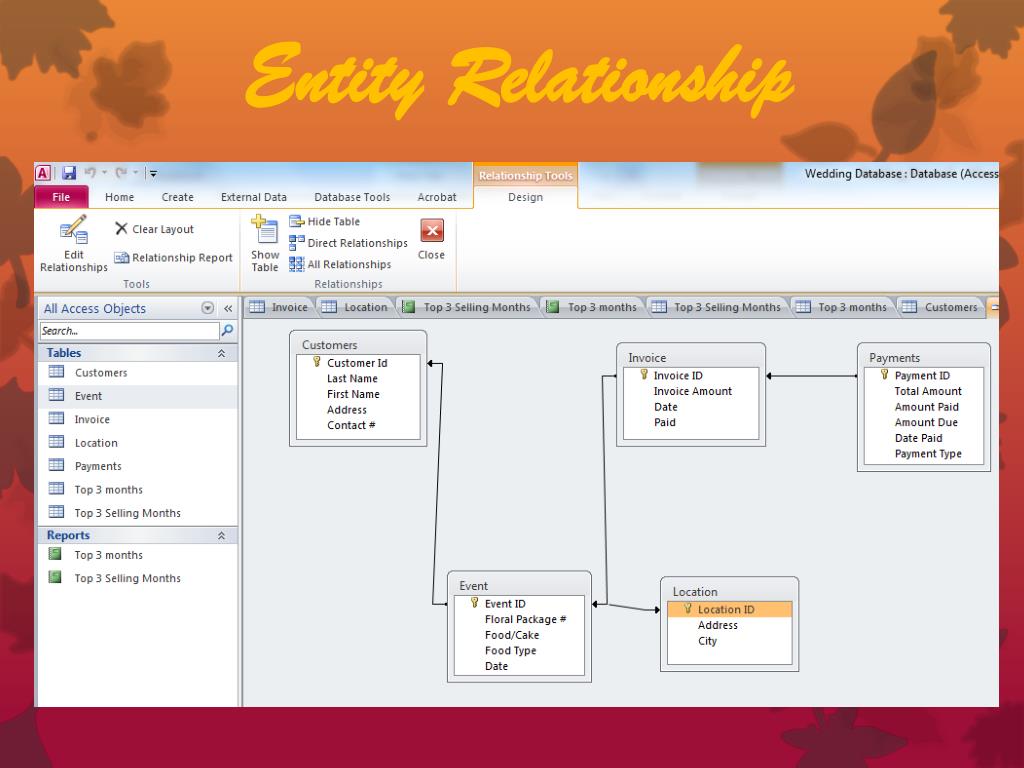Switch to the Acrobat ribbon tab
The height and width of the screenshot is (768, 1024).
click(437, 197)
